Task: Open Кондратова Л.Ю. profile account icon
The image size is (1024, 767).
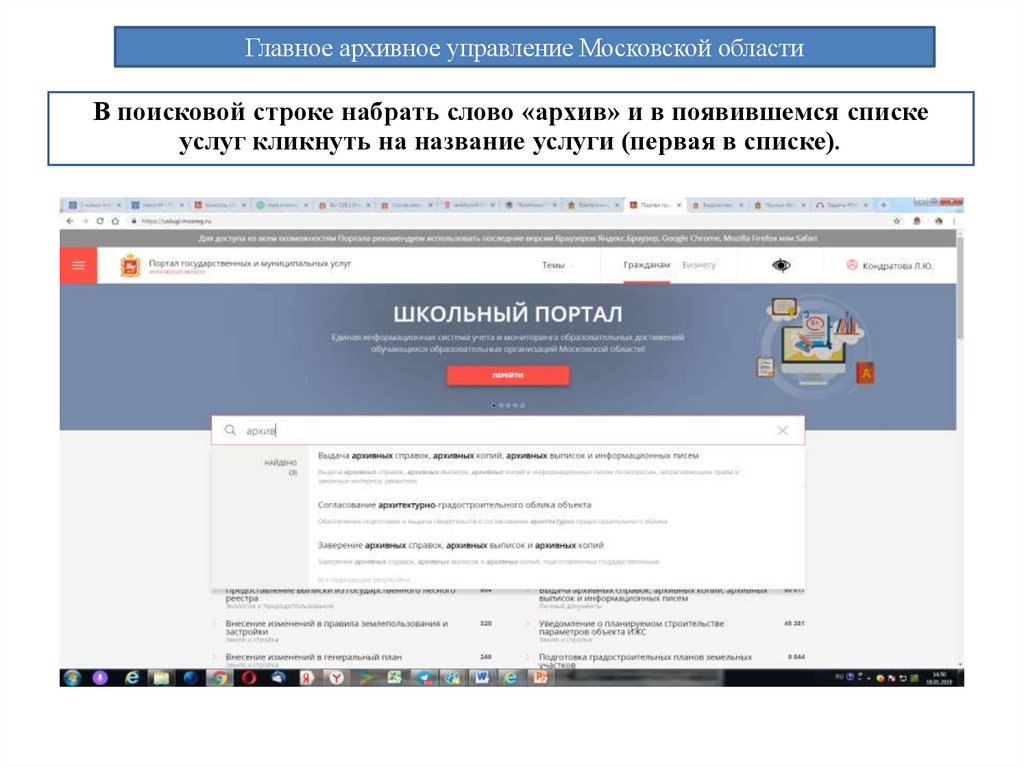Action: pyautogui.click(x=853, y=265)
